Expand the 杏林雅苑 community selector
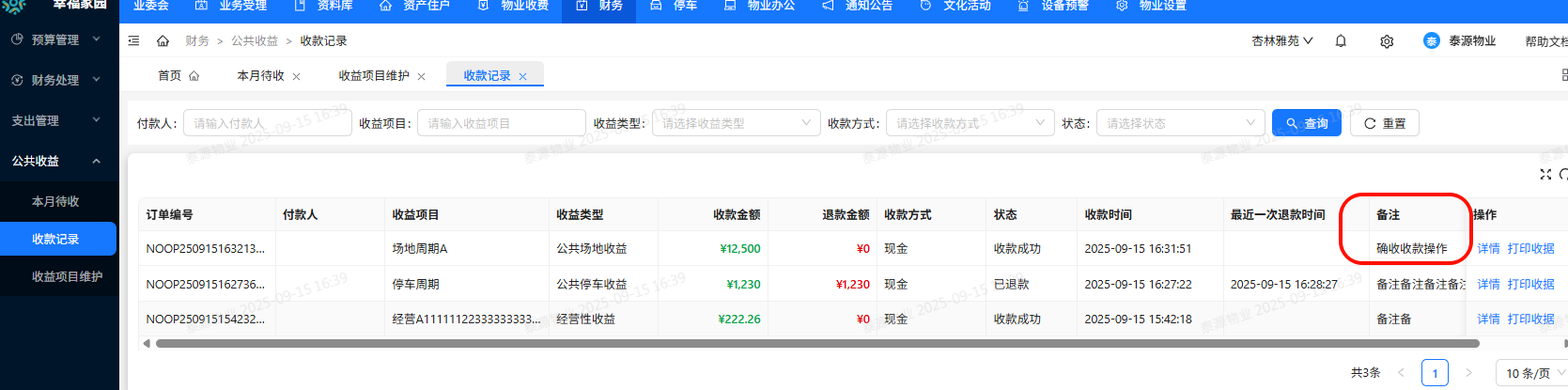Screen dimensions: 1568x390 1281,41
